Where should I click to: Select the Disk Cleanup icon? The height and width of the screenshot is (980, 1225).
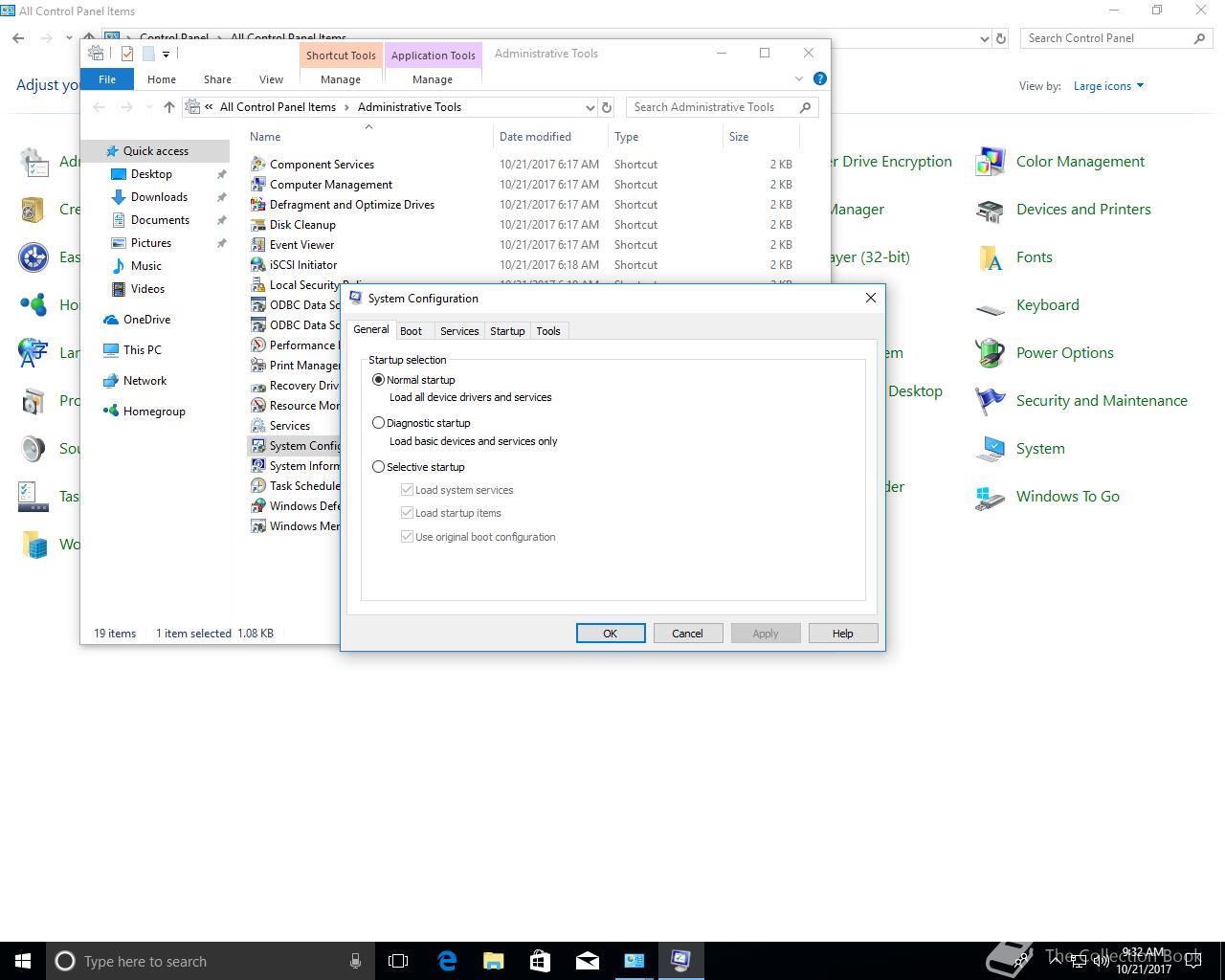pyautogui.click(x=257, y=225)
